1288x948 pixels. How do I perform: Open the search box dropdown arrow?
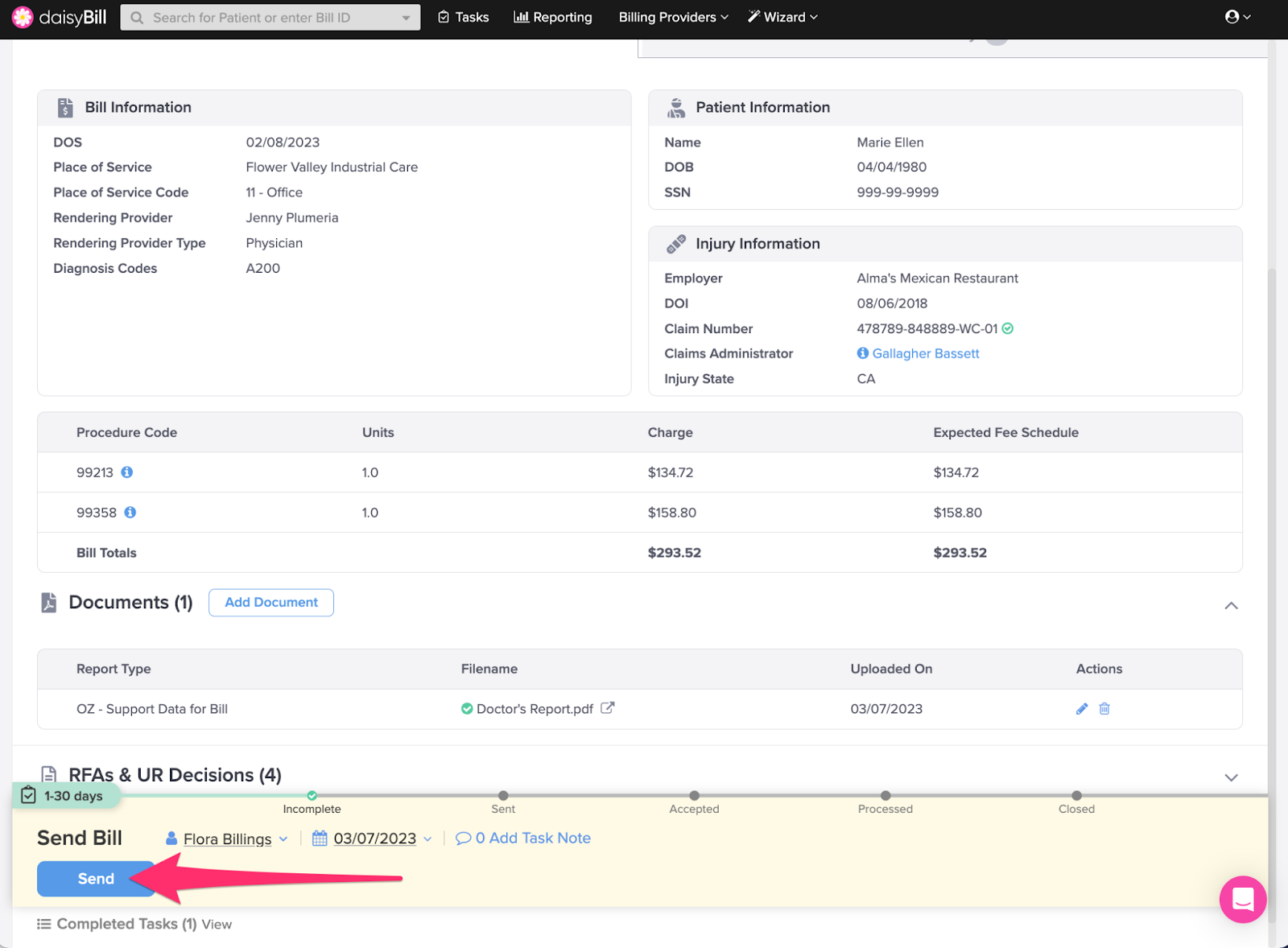point(406,18)
